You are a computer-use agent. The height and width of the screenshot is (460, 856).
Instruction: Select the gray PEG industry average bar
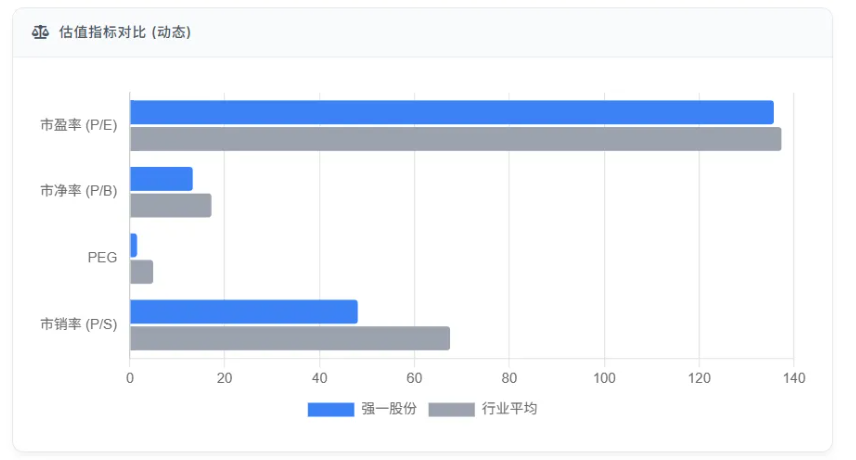click(142, 272)
